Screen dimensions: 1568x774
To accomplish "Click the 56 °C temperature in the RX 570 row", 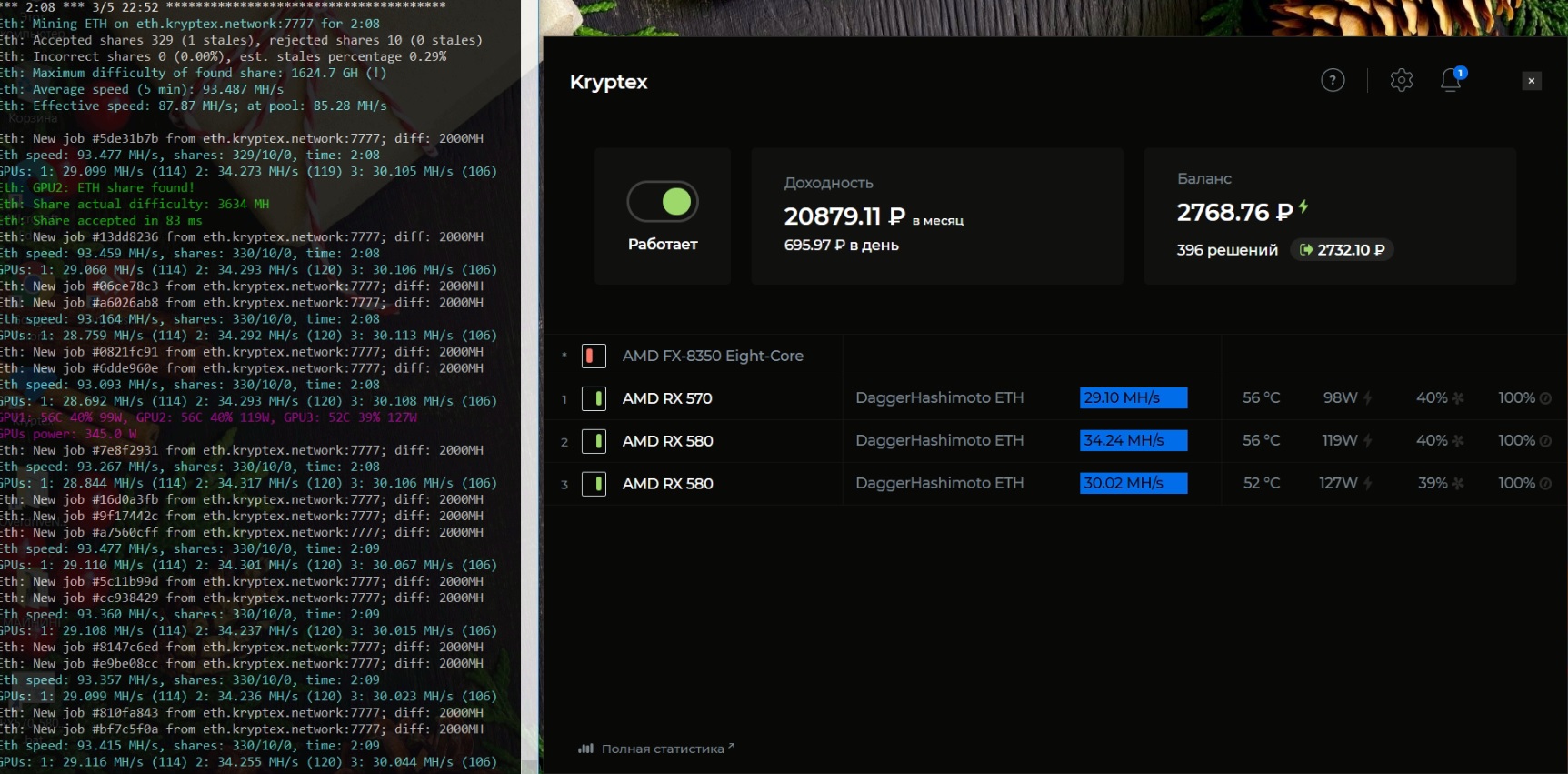I will 1262,397.
